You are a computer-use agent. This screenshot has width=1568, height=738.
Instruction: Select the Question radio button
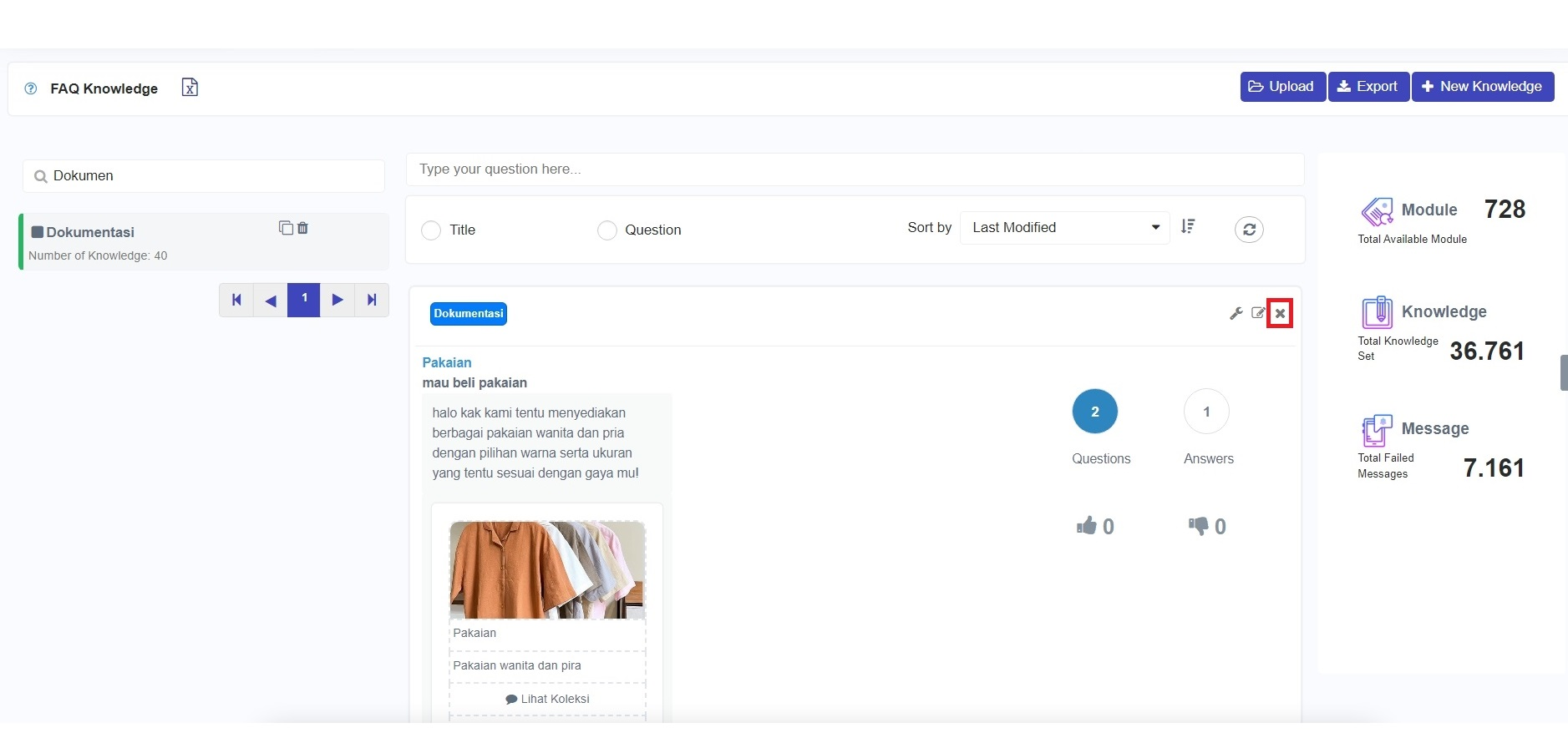(x=607, y=230)
